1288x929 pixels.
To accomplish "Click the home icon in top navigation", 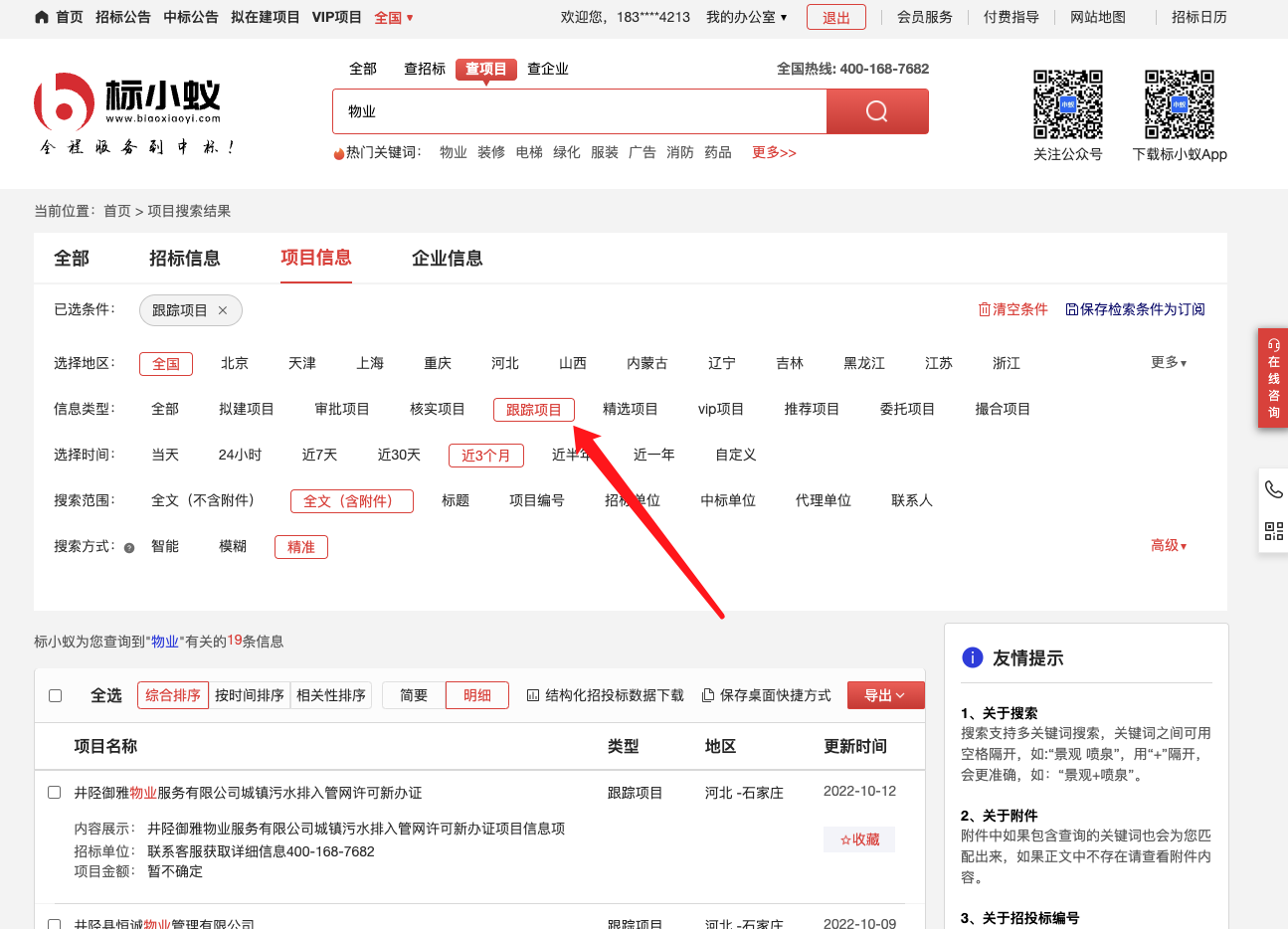I will [x=42, y=17].
